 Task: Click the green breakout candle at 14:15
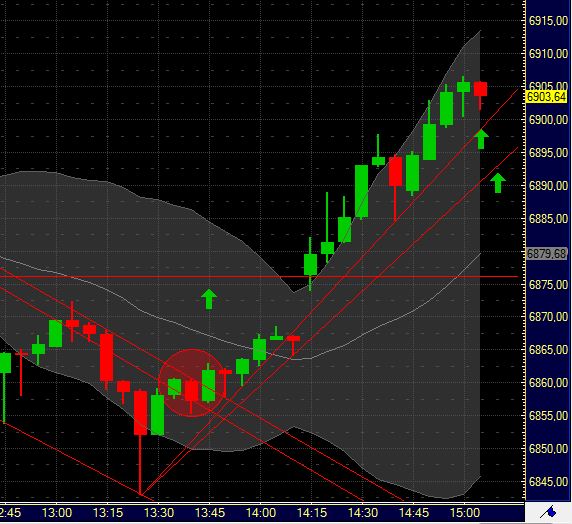pyautogui.click(x=310, y=264)
